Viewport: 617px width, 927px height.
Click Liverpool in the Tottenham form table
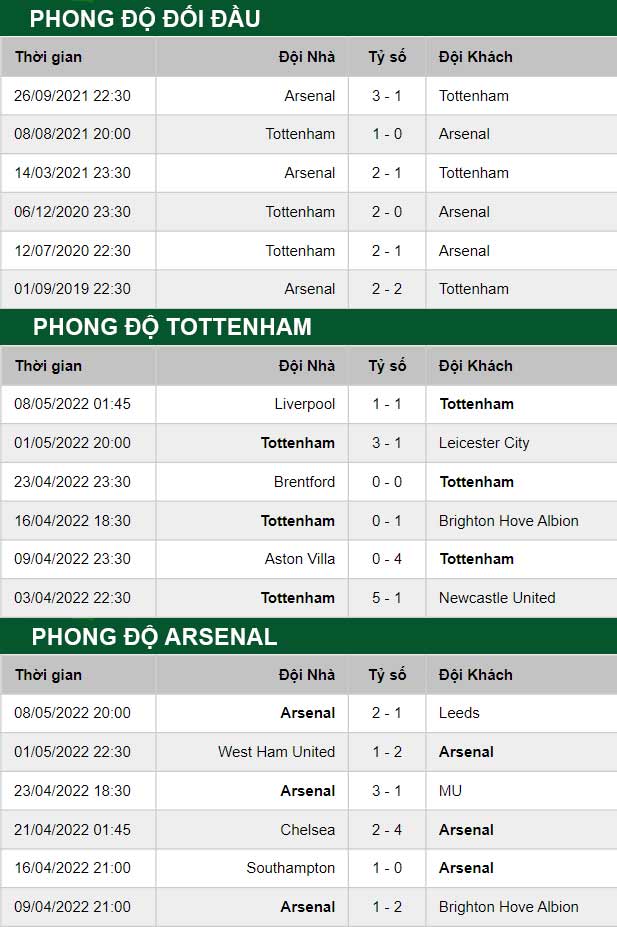pos(304,404)
